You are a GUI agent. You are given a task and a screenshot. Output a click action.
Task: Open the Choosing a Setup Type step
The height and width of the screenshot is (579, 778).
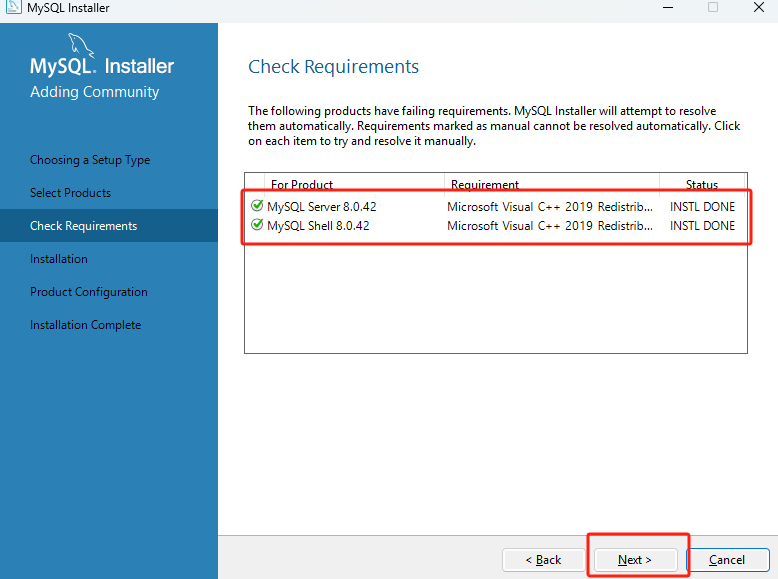pyautogui.click(x=90, y=160)
